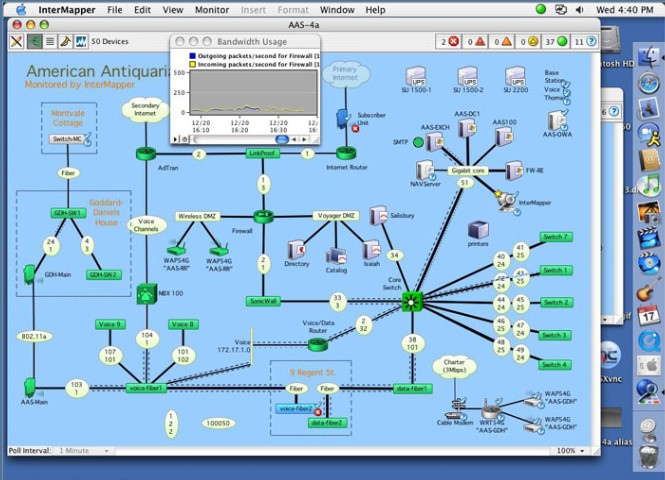
Task: Select the AAS-DC1 server icon
Action: click(467, 128)
